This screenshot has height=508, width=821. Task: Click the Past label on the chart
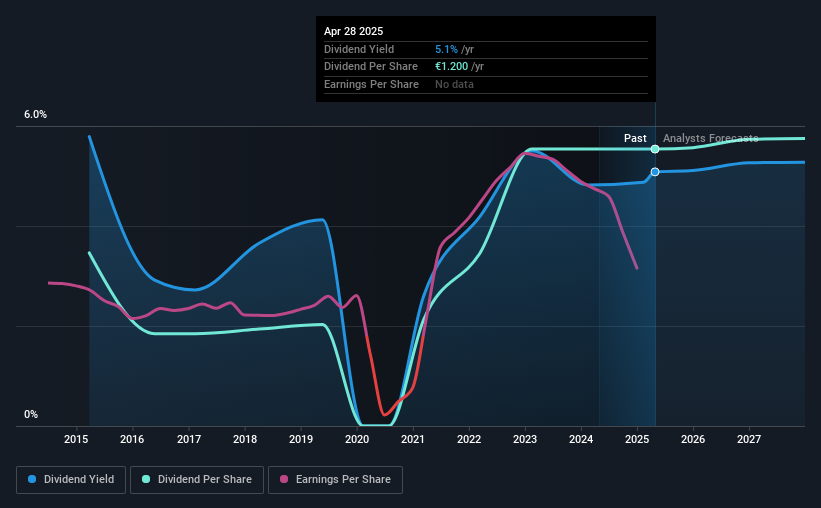coord(635,138)
